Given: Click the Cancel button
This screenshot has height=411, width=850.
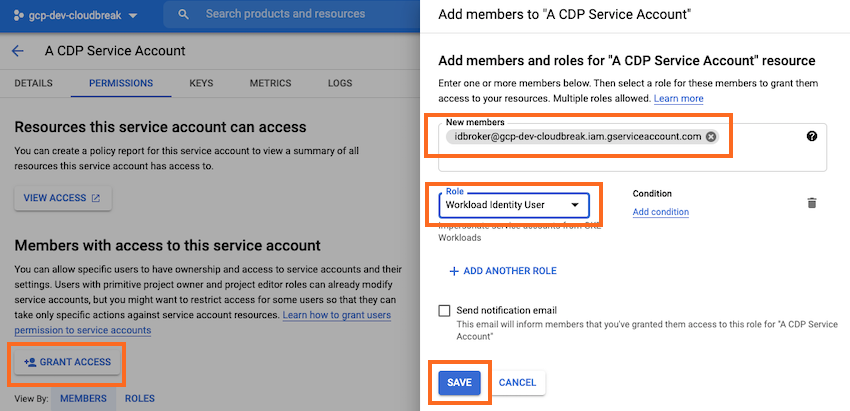Looking at the screenshot, I should 517,382.
